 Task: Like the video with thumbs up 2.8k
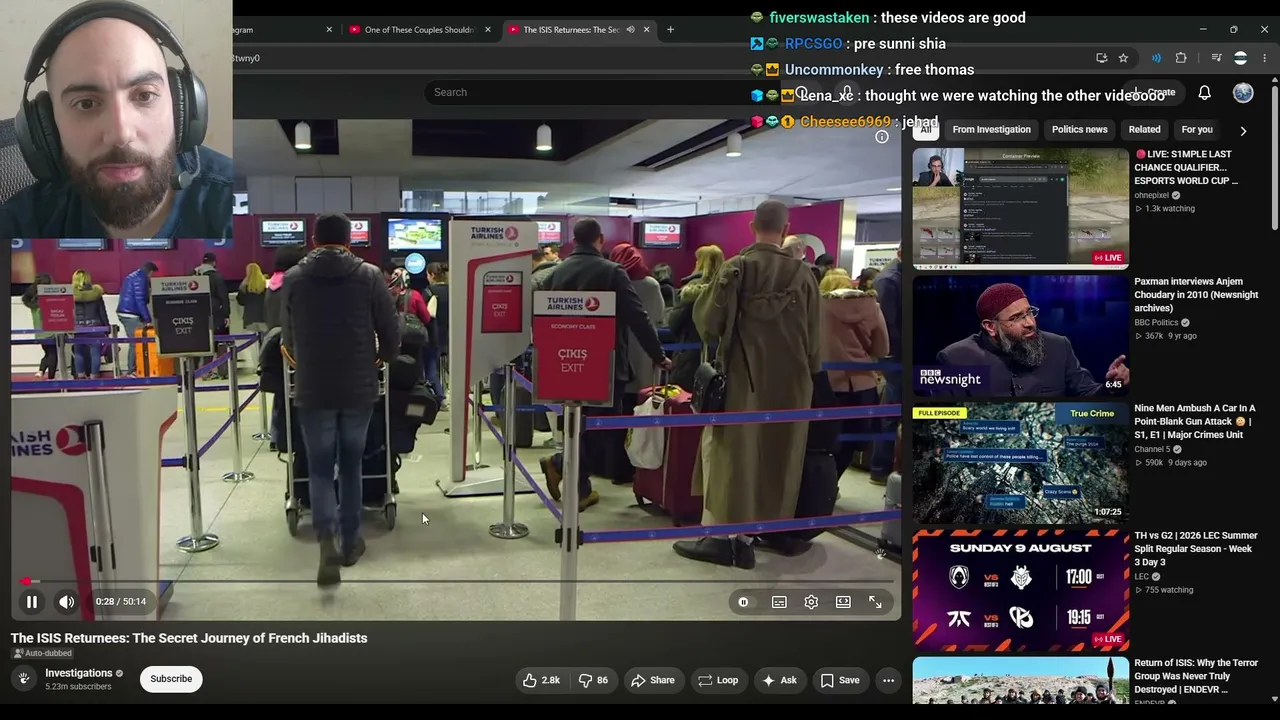pyautogui.click(x=541, y=680)
